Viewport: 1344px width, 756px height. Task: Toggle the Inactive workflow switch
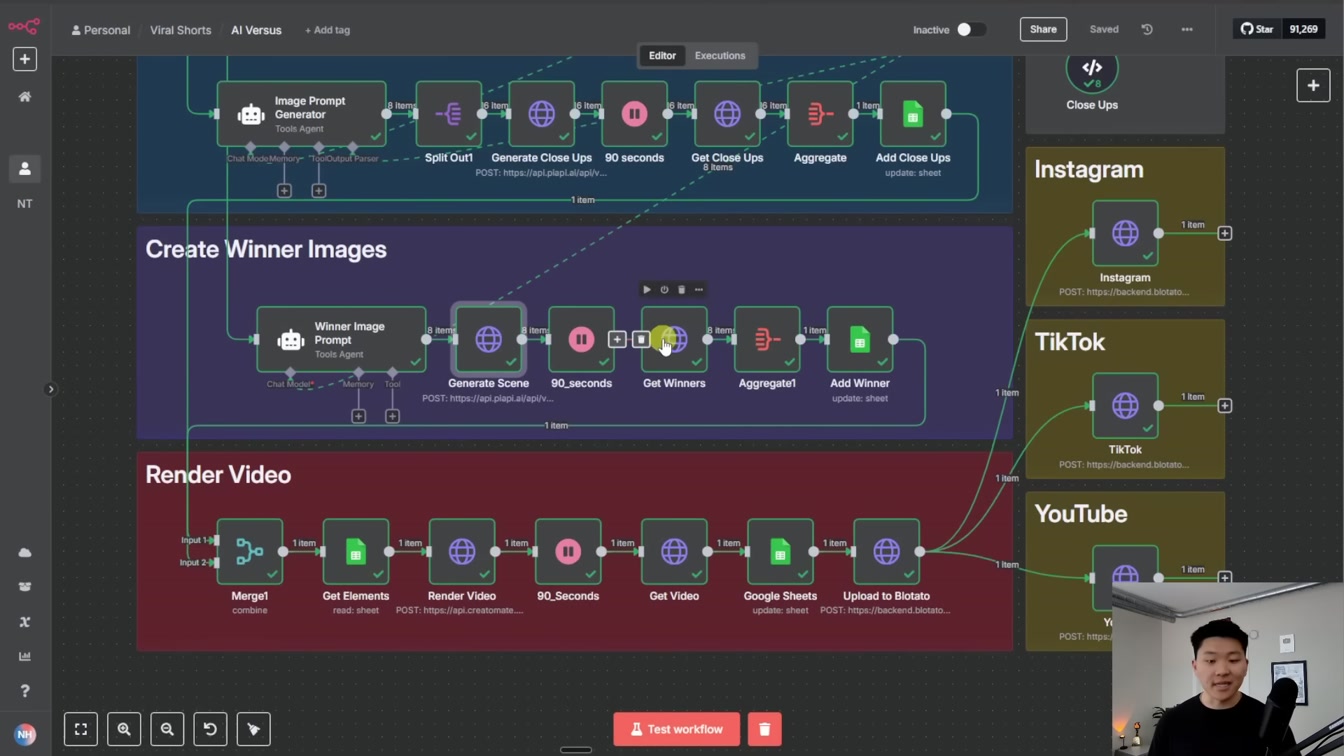[x=970, y=30]
